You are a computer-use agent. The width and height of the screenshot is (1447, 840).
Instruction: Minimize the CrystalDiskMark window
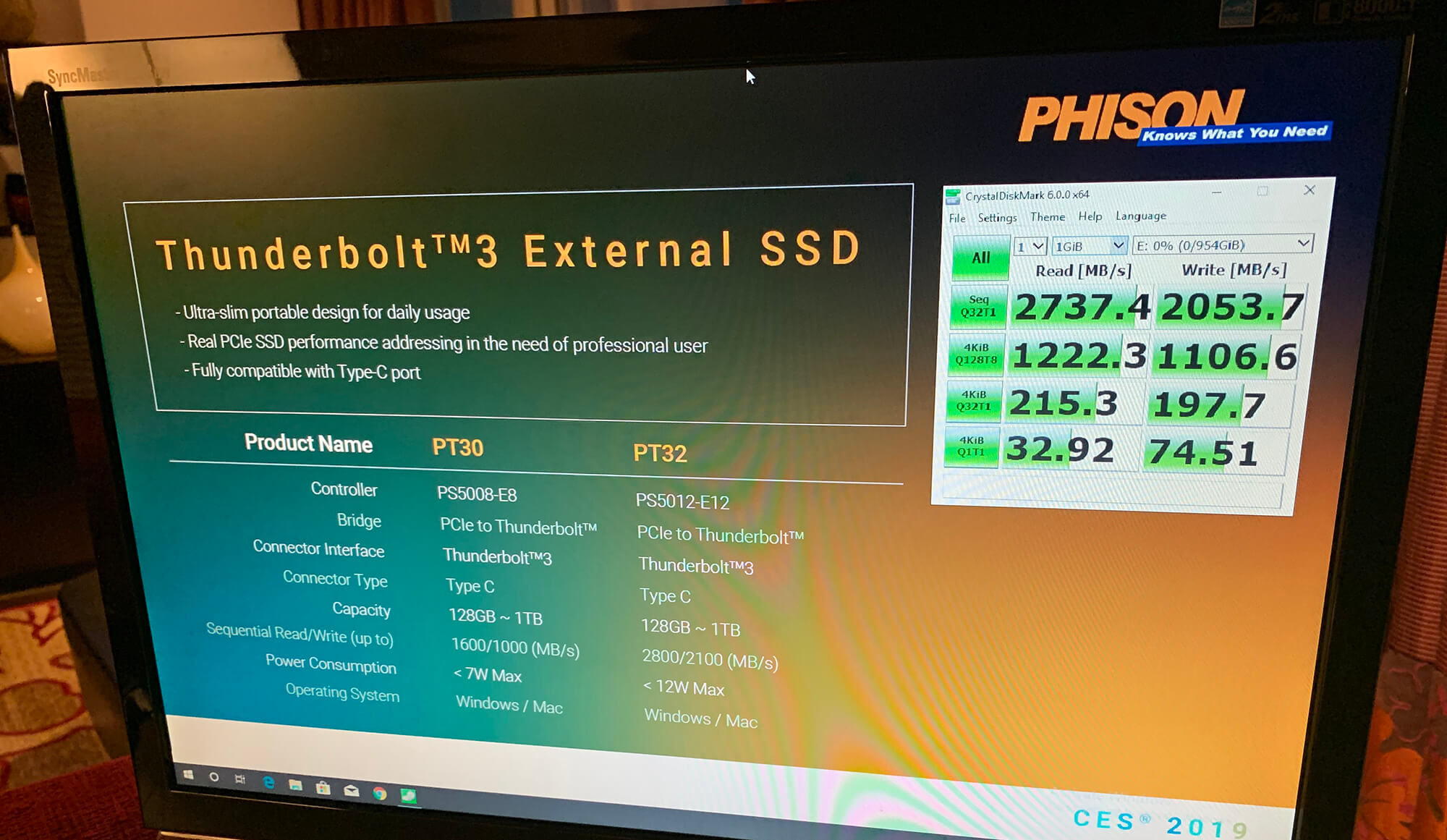click(1216, 192)
